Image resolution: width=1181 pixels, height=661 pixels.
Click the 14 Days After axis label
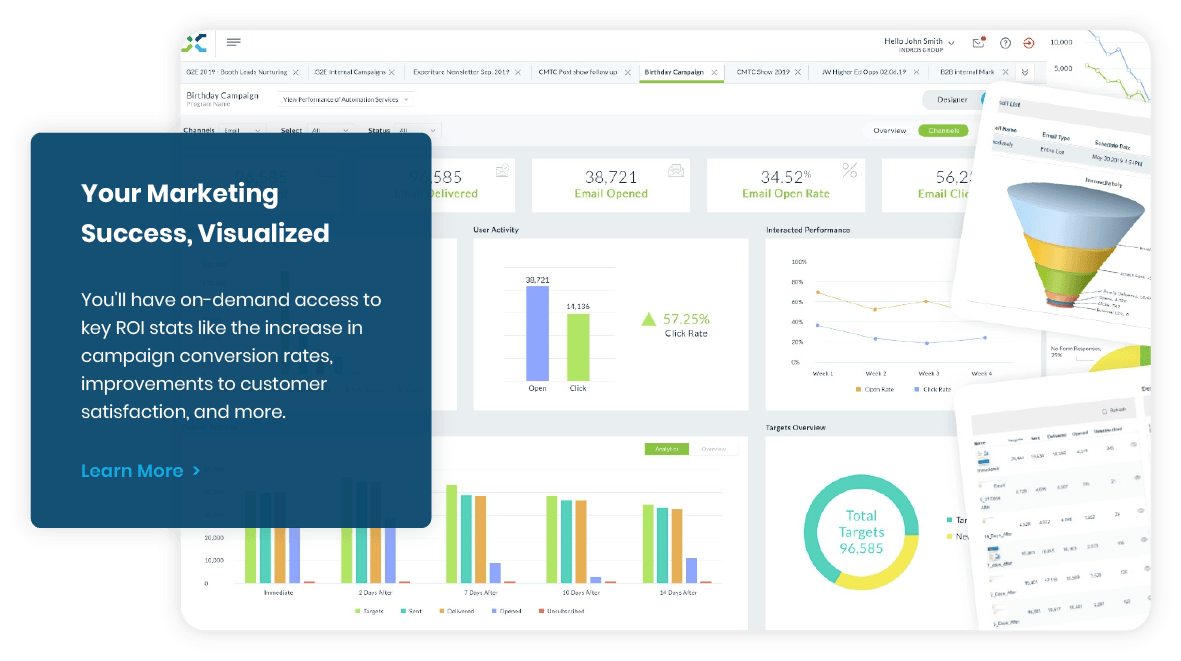click(x=679, y=593)
